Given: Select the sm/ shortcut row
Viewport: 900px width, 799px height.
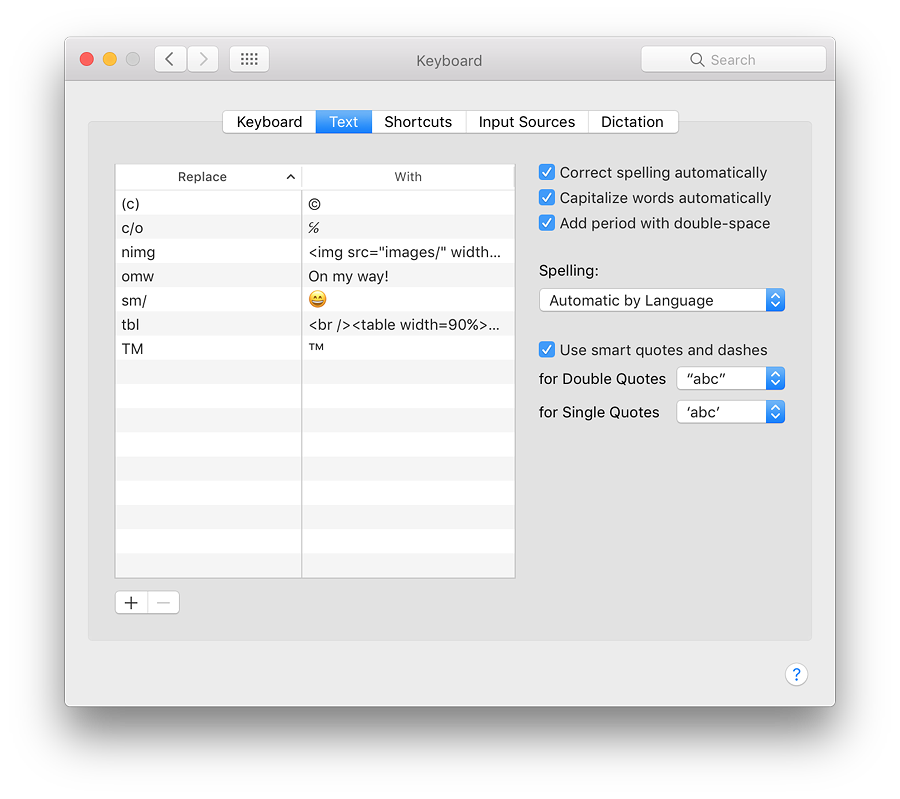Looking at the screenshot, I should pyautogui.click(x=315, y=300).
